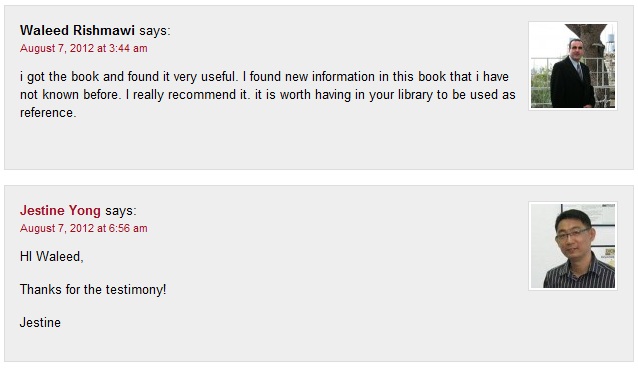
Task: Click "says:" next to Jestine Yong
Action: [121, 211]
